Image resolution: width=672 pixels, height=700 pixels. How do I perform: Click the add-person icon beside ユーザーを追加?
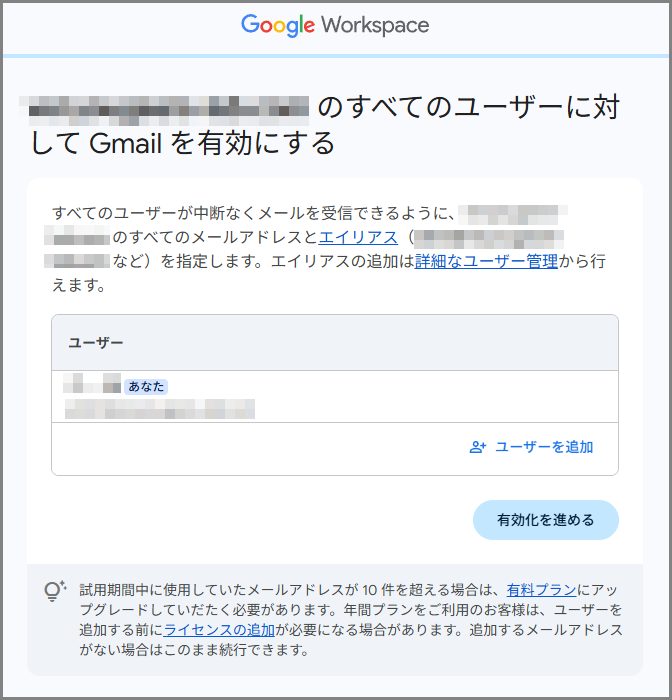(478, 447)
